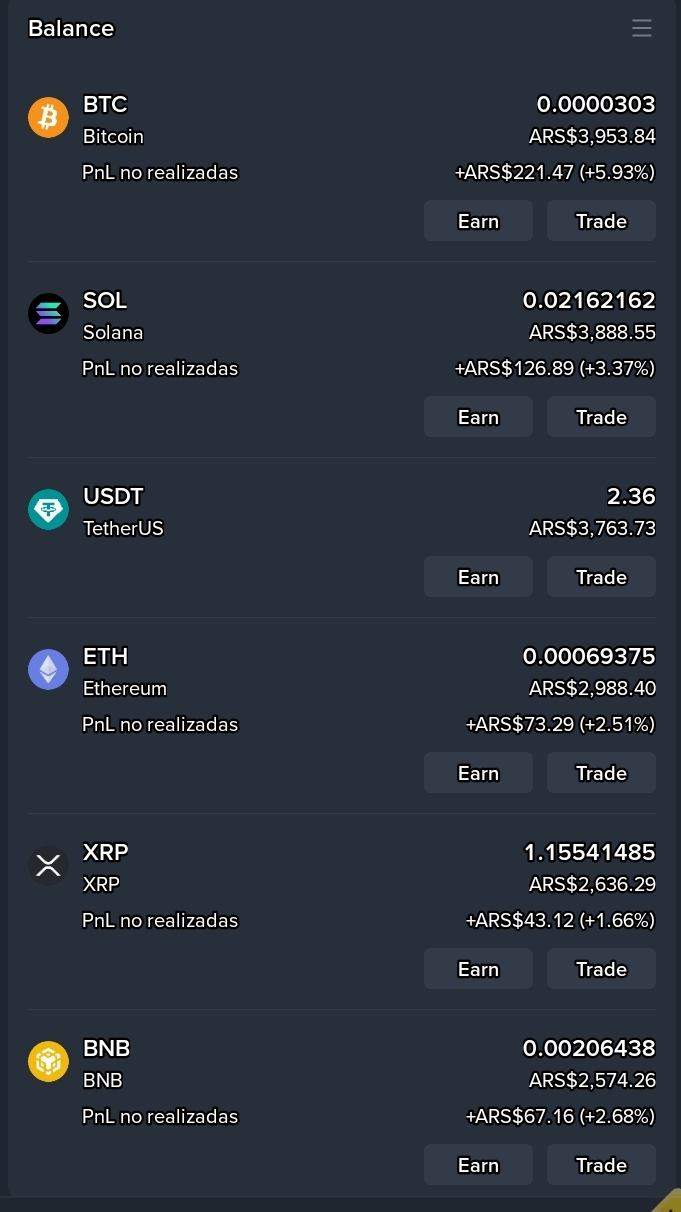681x1212 pixels.
Task: Open Earn for Solana
Action: (478, 417)
